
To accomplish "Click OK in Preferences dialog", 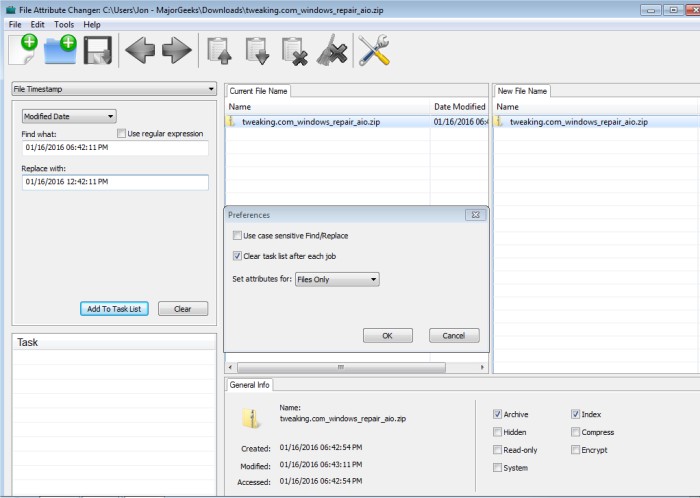I will click(x=388, y=336).
